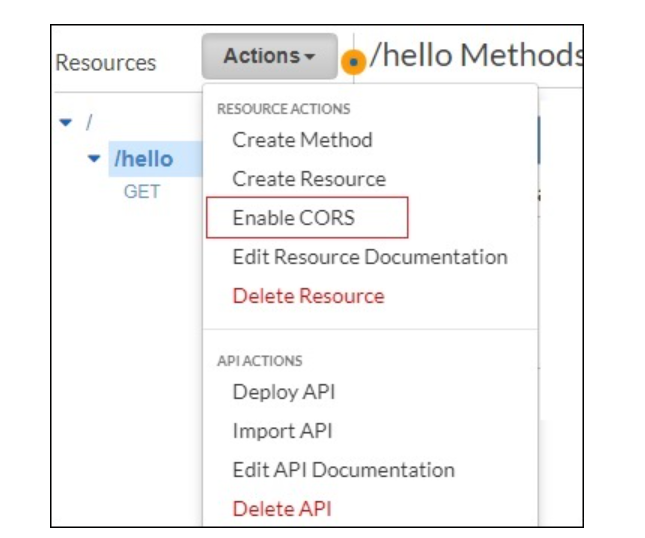Choose Create Resource from the menu

point(308,179)
